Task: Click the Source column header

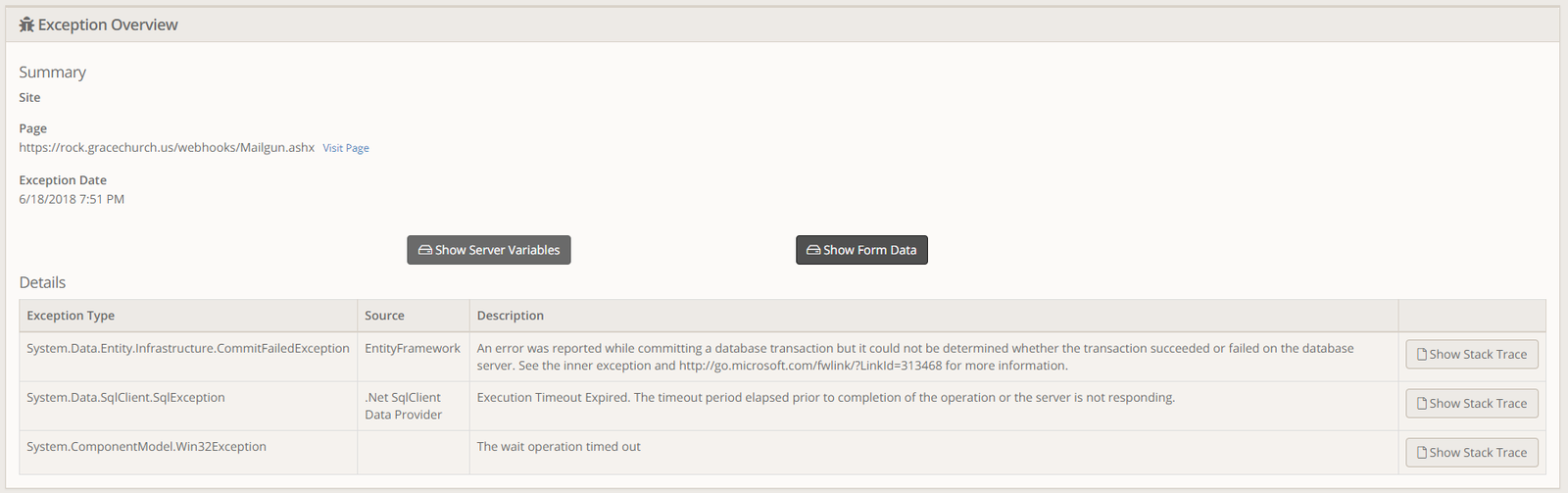Action: click(x=384, y=316)
